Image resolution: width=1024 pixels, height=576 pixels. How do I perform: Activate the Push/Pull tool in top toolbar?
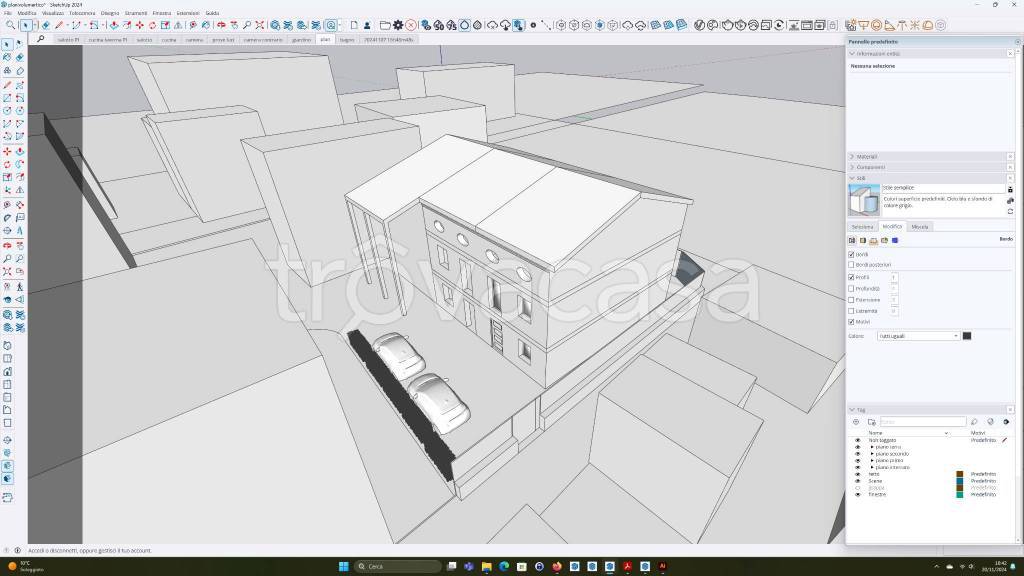coord(114,25)
